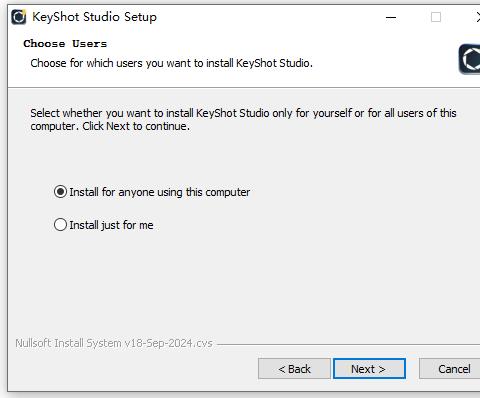Screen dimensions: 480x398
Task: Click the empty space in the title bar
Action: pos(267,17)
